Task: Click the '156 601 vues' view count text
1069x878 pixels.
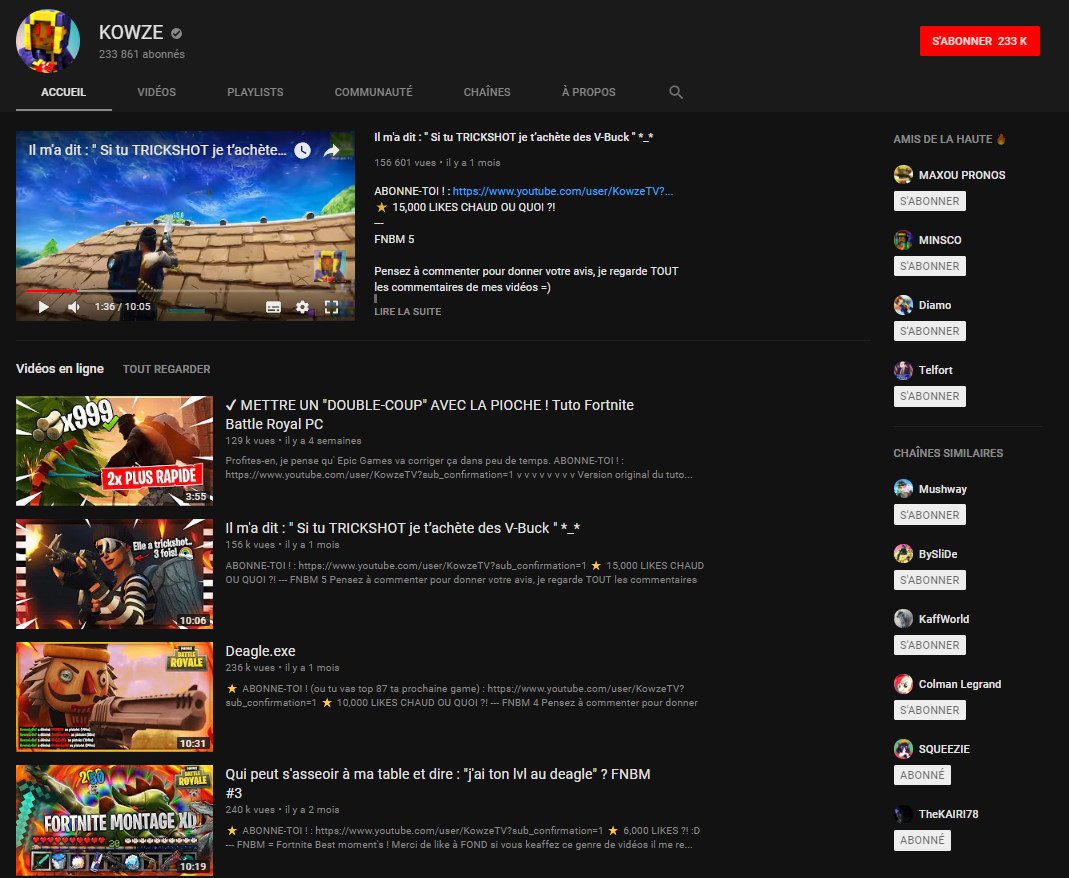Action: click(405, 163)
